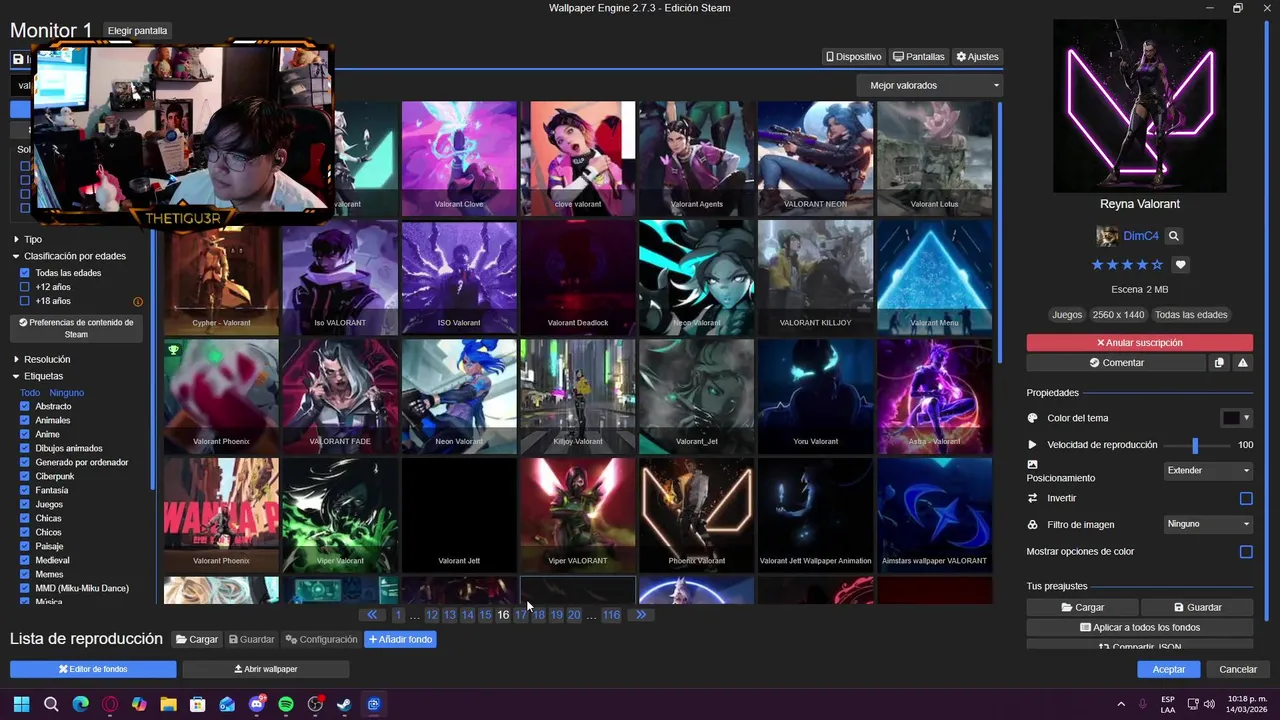The image size is (1280, 720).
Task: Open Ajustes tab
Action: (x=977, y=57)
